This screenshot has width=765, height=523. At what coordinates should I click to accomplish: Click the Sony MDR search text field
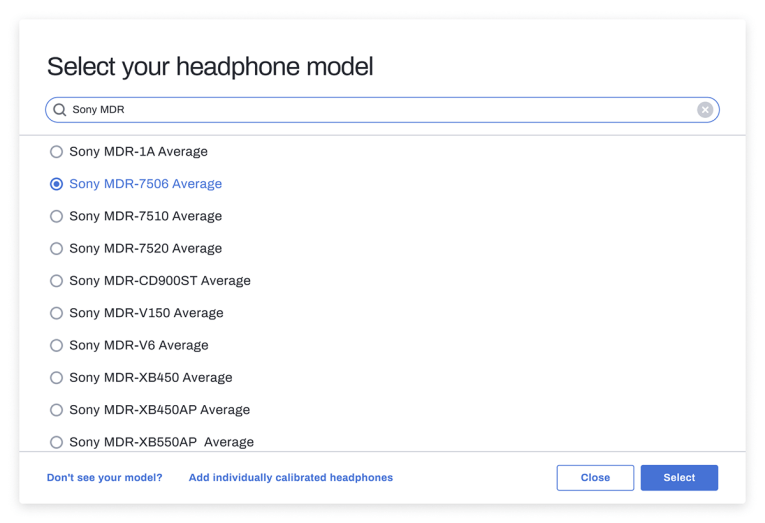coord(382,110)
